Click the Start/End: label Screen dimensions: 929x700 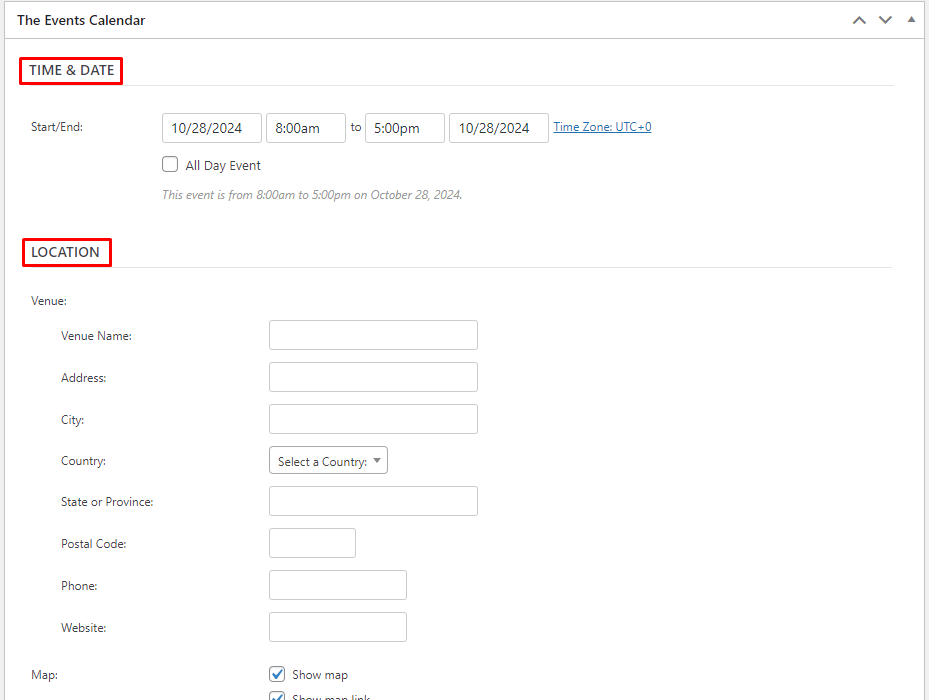point(57,127)
